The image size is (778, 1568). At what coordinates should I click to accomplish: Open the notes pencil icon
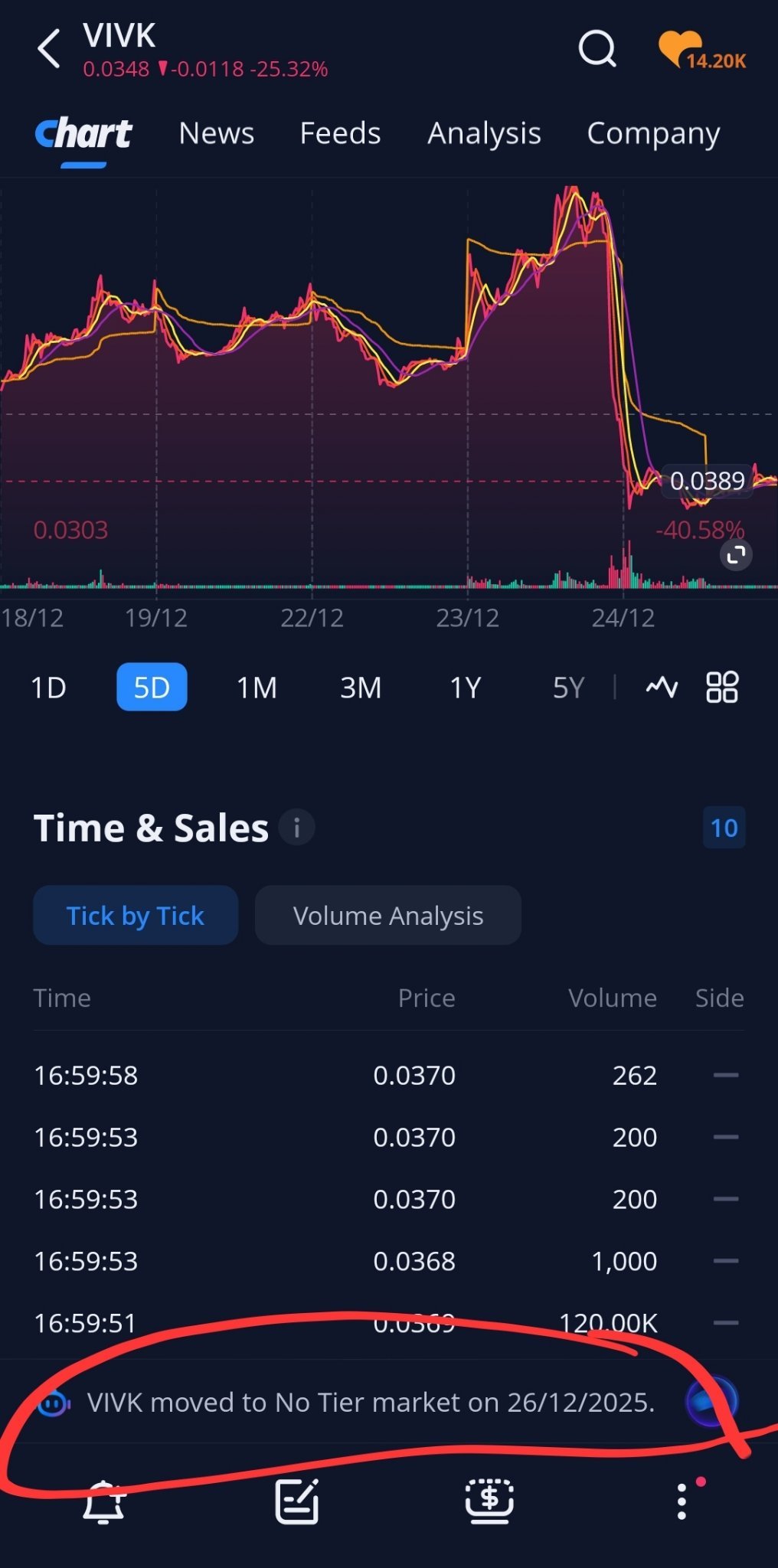pyautogui.click(x=297, y=1501)
